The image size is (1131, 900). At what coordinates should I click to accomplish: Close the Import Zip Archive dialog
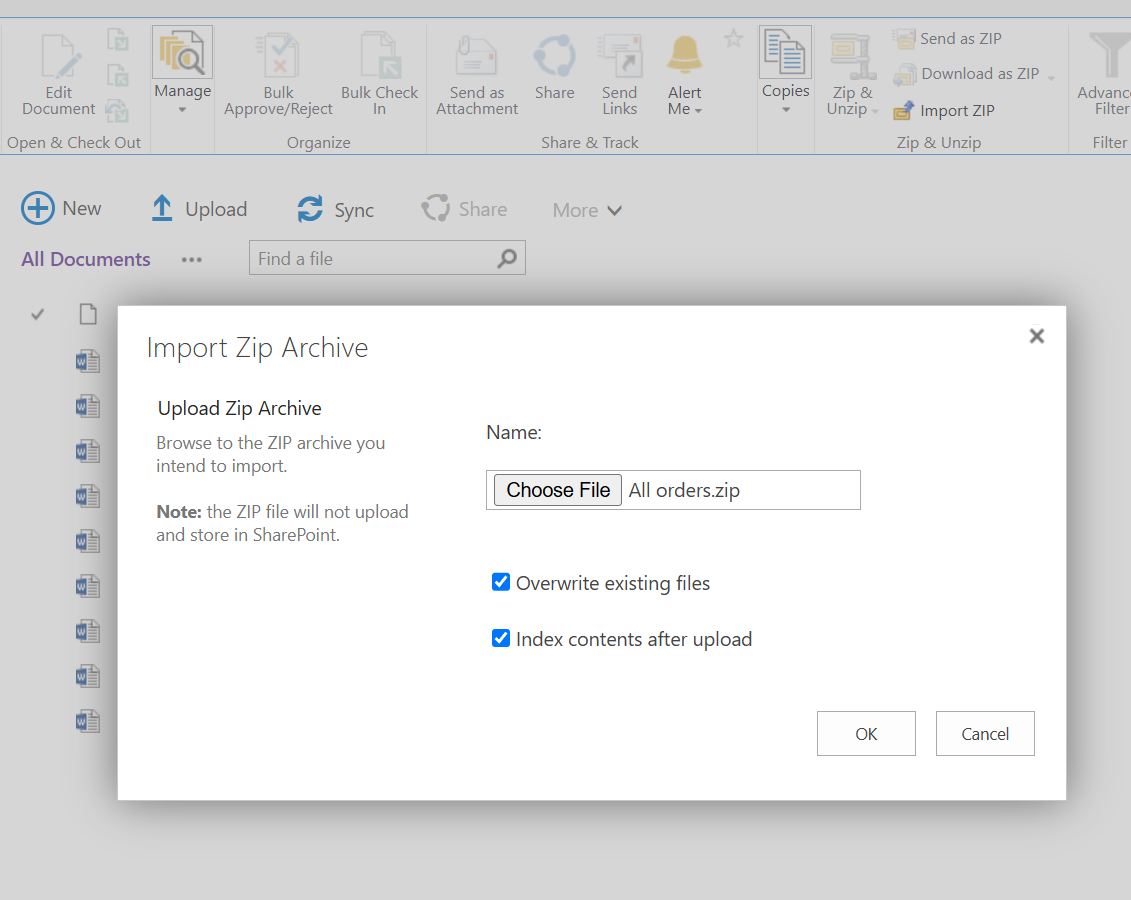(x=1037, y=336)
